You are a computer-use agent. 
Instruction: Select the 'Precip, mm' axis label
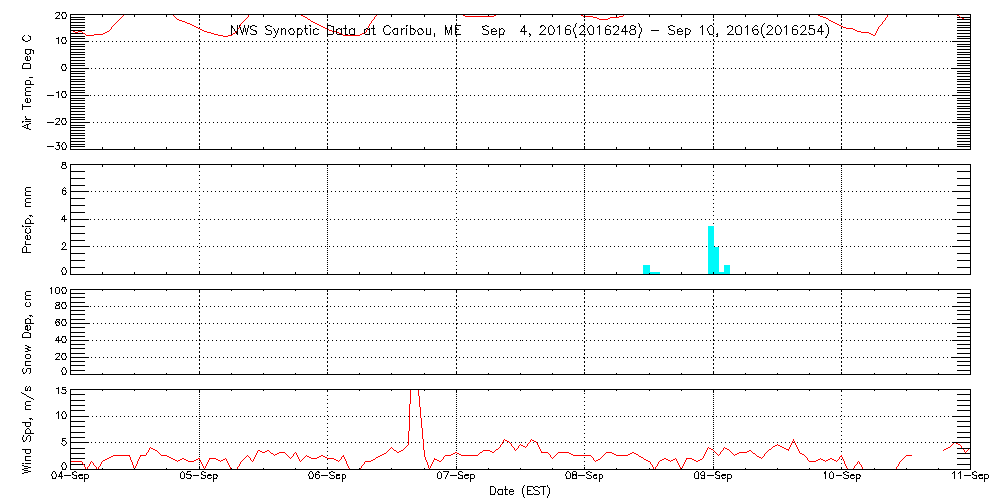pyautogui.click(x=28, y=219)
